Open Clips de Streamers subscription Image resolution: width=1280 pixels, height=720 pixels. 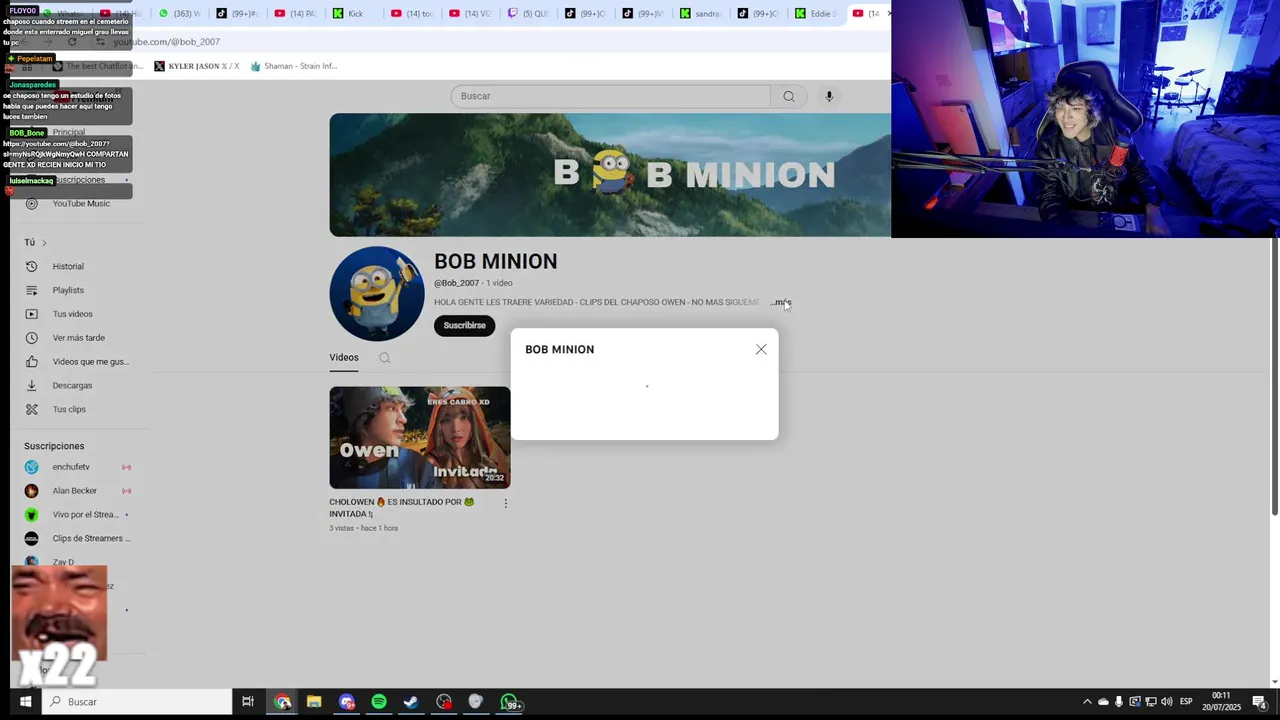pyautogui.click(x=91, y=538)
